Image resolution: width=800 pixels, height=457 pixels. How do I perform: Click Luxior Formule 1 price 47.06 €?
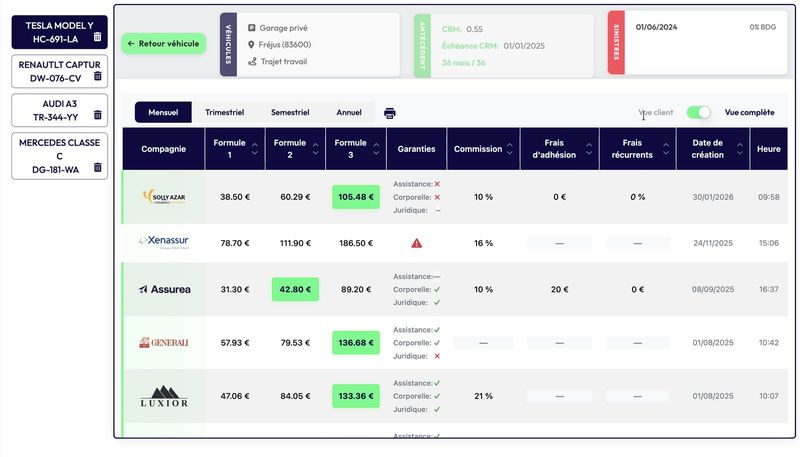(235, 396)
